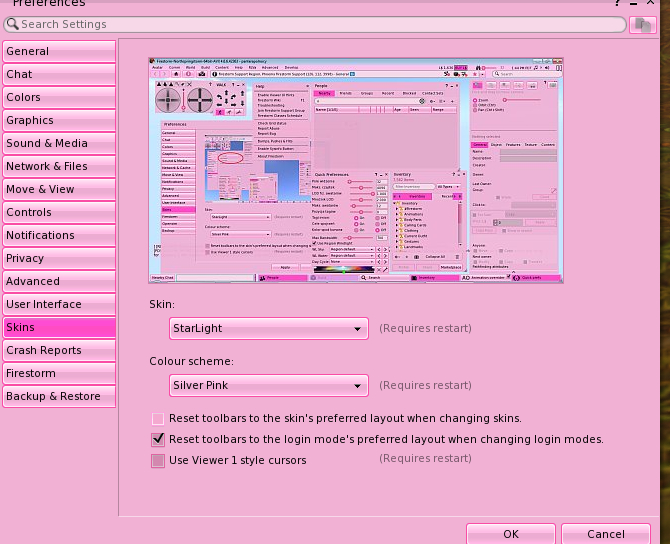Select the Crash Reports tab
This screenshot has height=544, width=670.
[58, 350]
